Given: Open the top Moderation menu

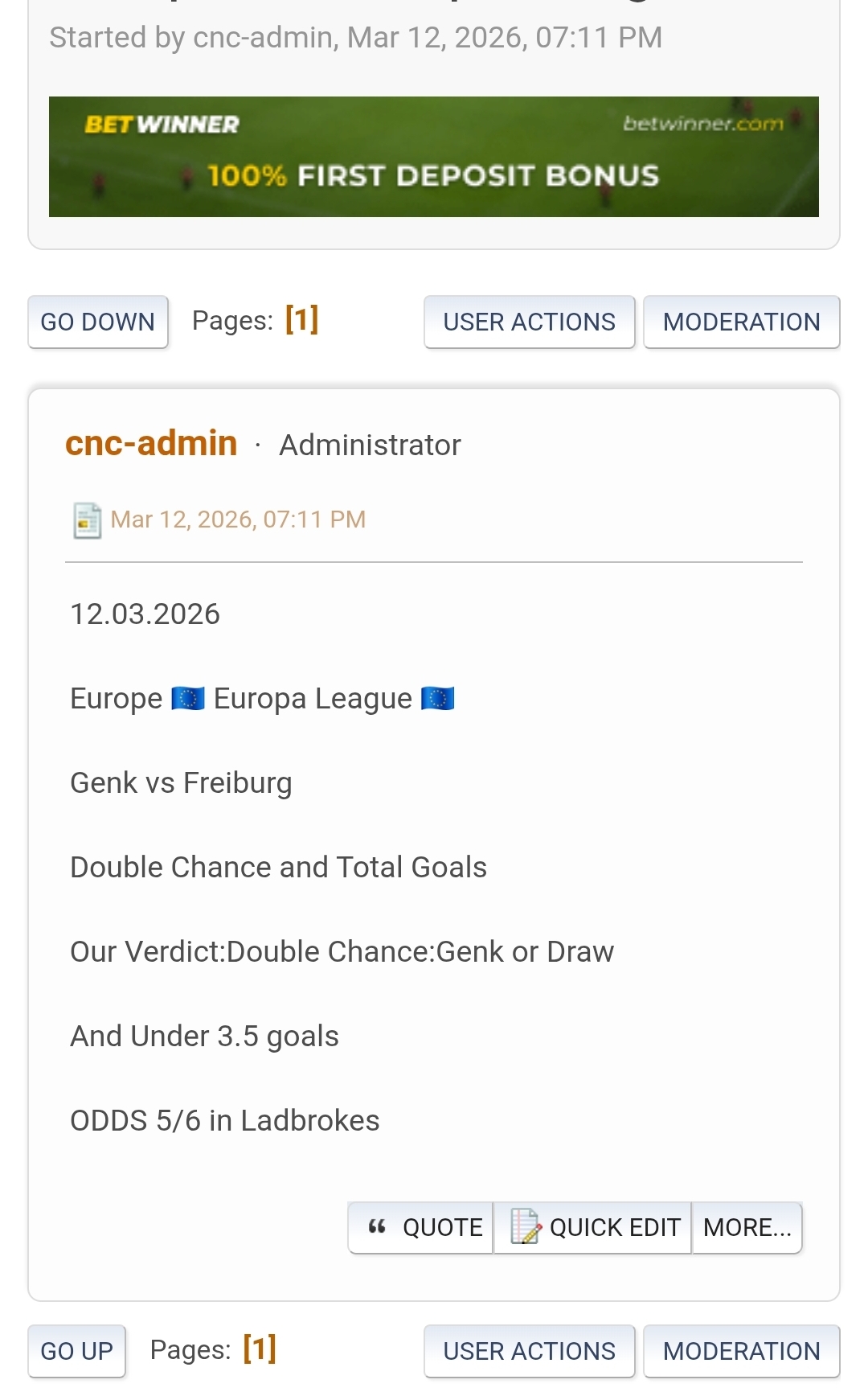Looking at the screenshot, I should 741,322.
